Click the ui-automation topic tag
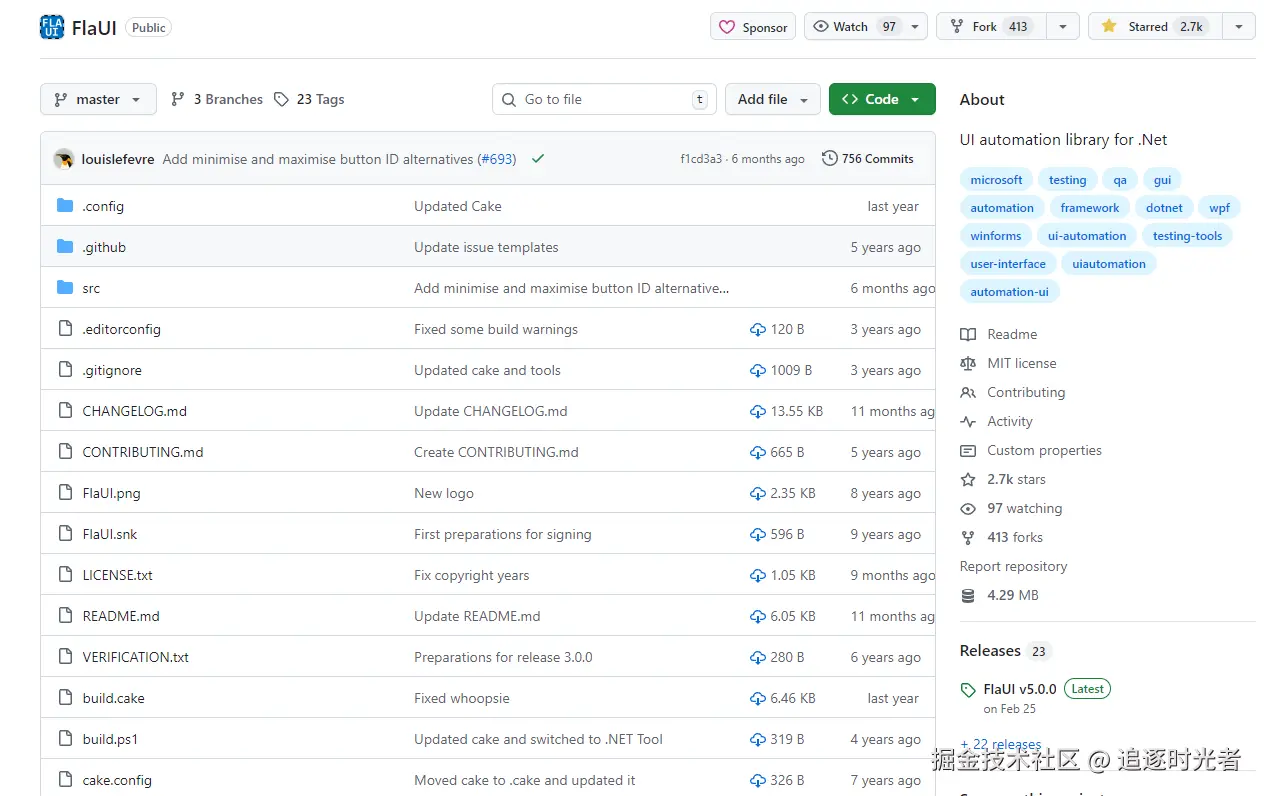Image resolution: width=1264 pixels, height=796 pixels. coord(1087,236)
